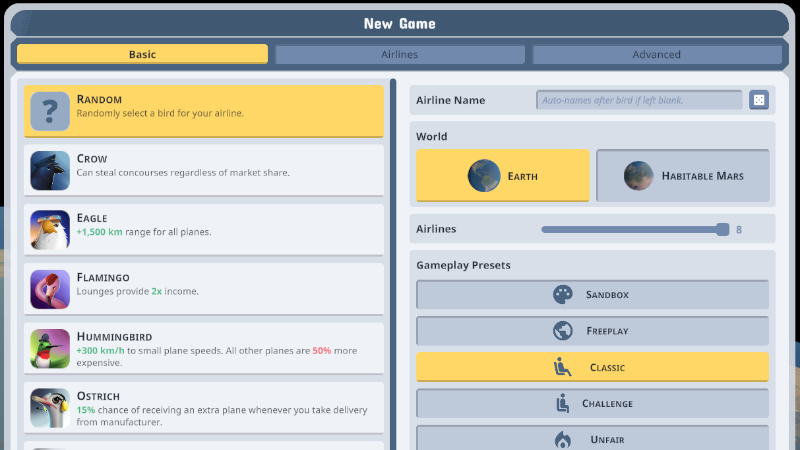800x450 pixels.
Task: Choose the Ostrich airline bird
Action: click(204, 408)
